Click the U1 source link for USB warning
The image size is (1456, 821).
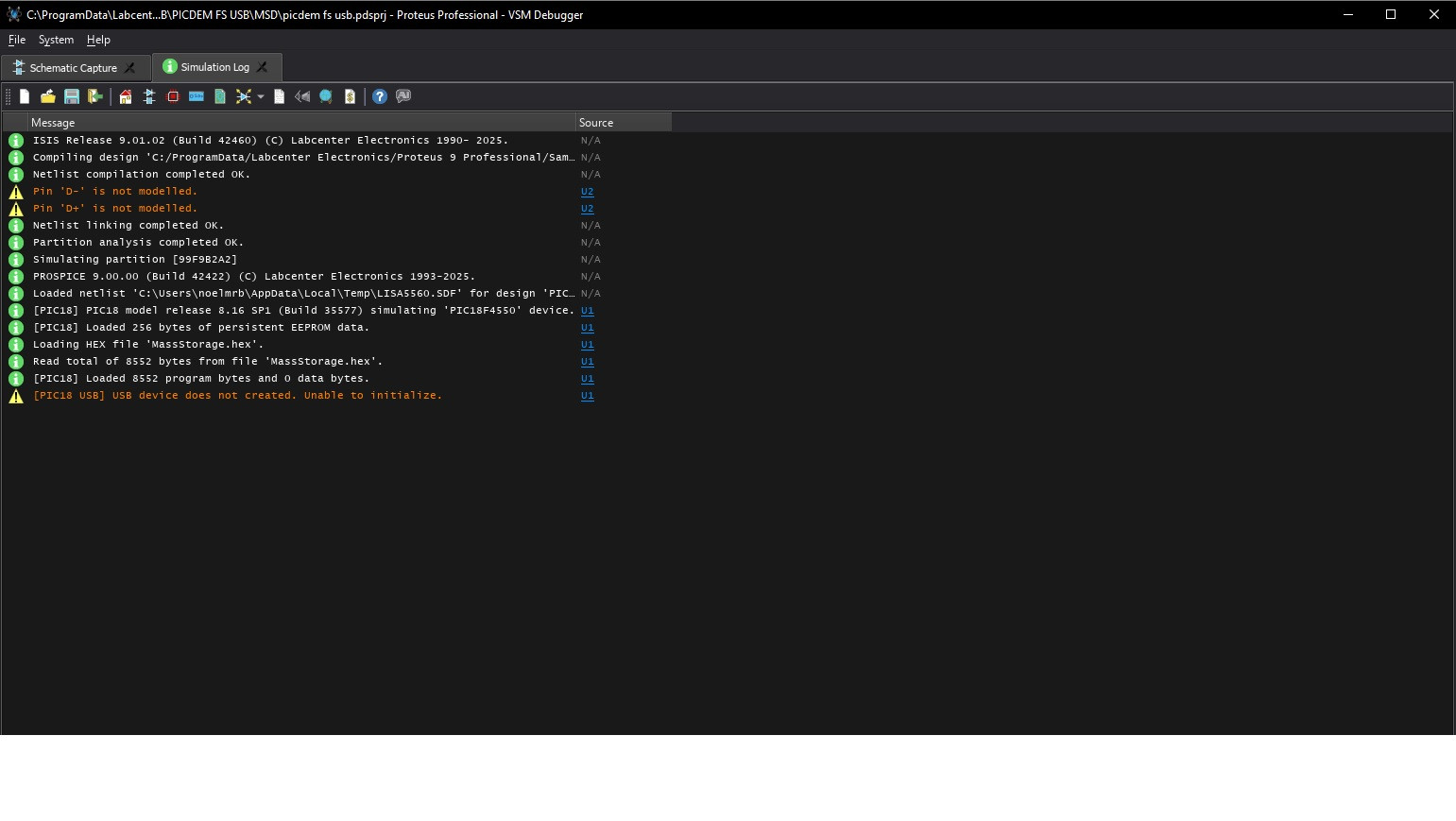click(587, 396)
